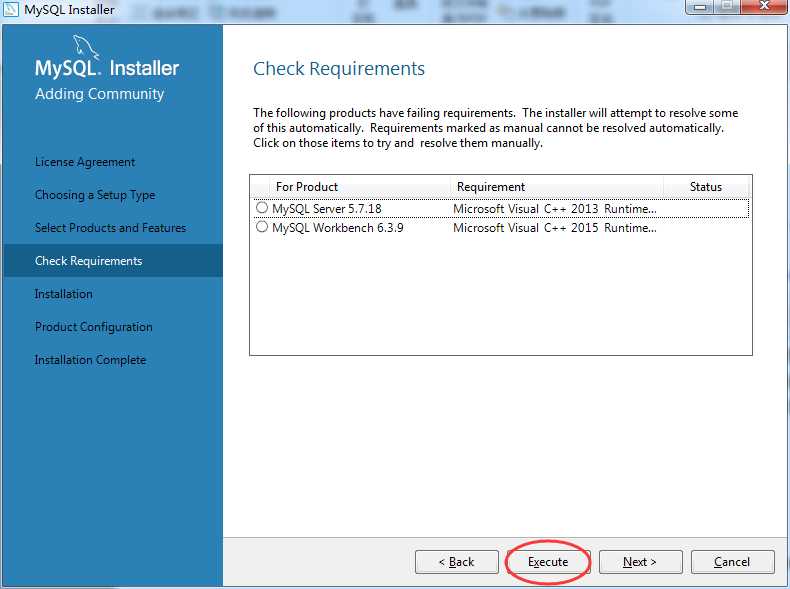Click the Check Requirements page heading

click(339, 69)
